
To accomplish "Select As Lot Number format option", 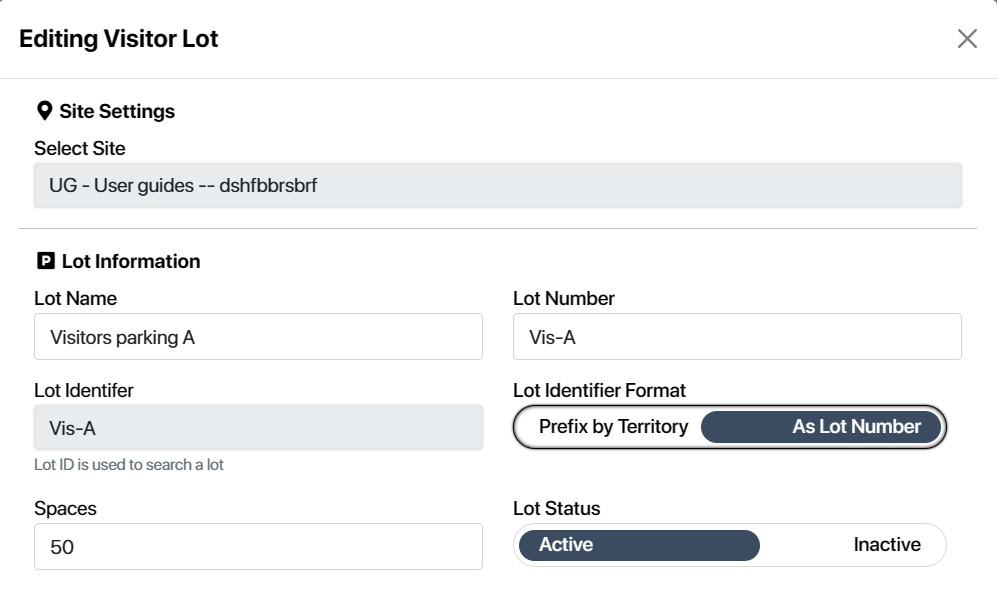I will click(821, 426).
